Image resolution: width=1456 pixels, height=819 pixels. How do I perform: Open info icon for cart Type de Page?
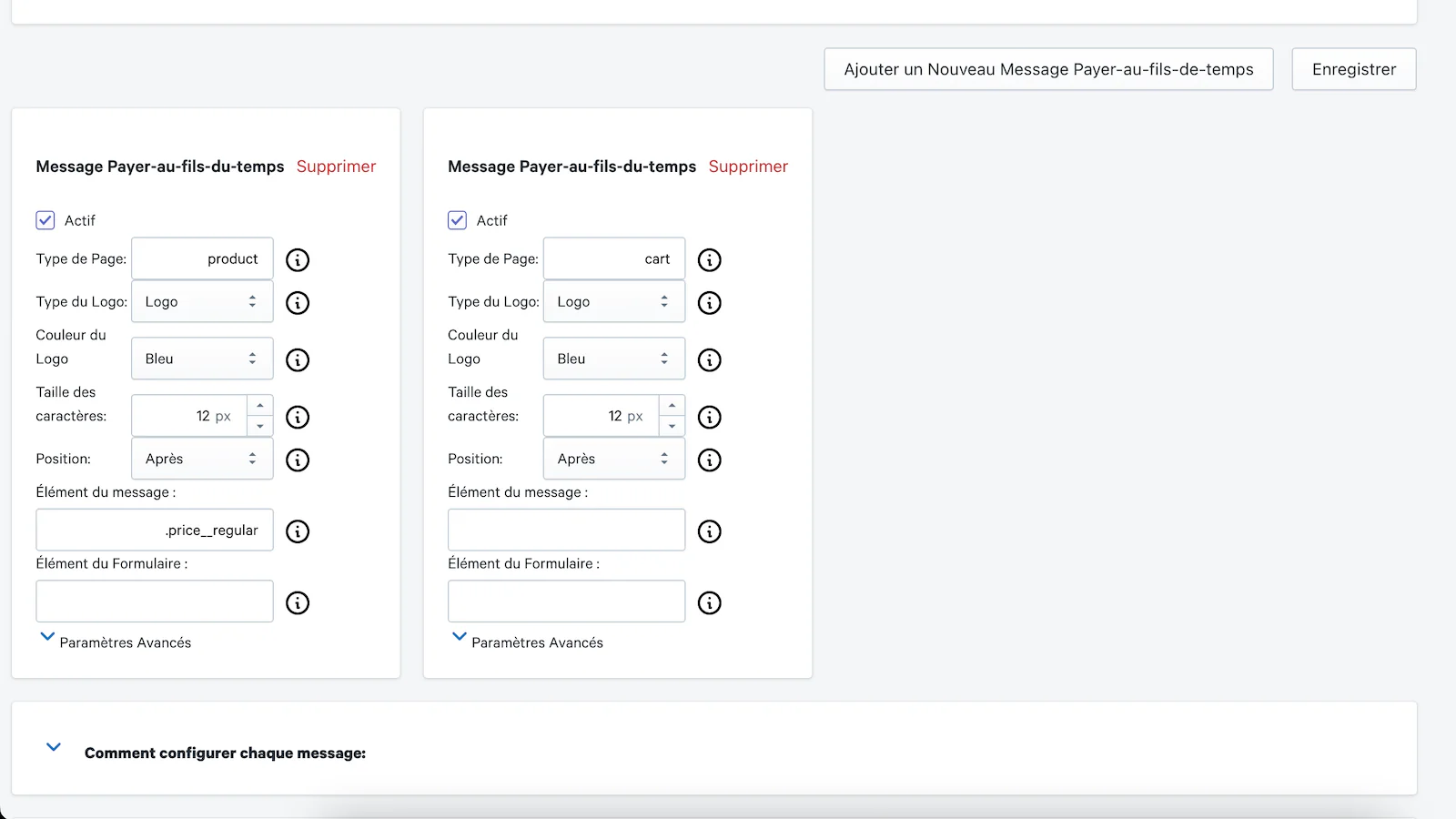click(x=710, y=260)
